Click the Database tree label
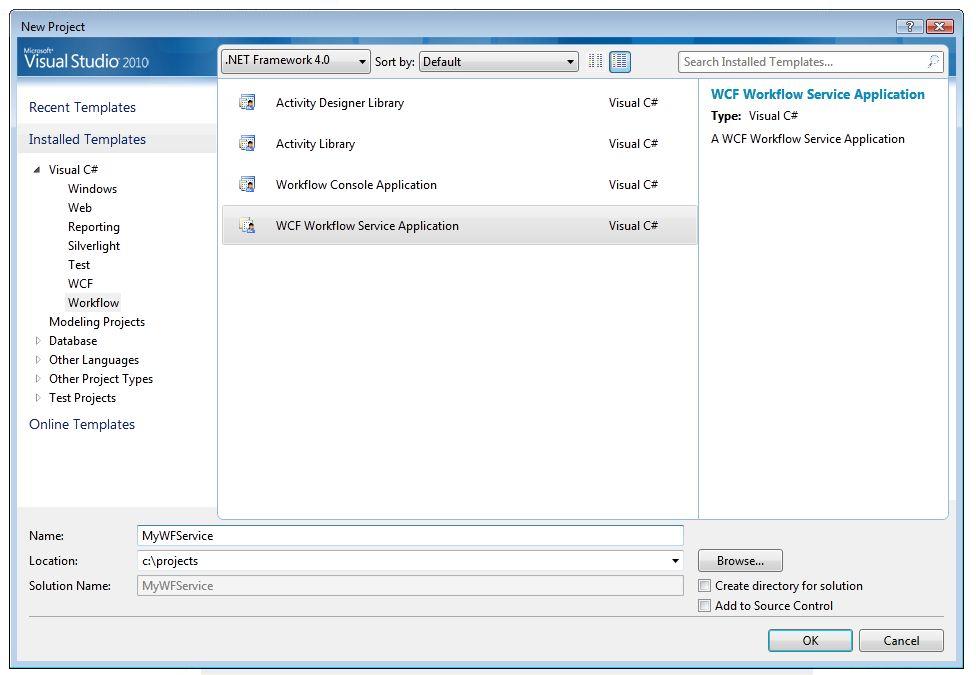Screen dimensions: 976x675 73,341
